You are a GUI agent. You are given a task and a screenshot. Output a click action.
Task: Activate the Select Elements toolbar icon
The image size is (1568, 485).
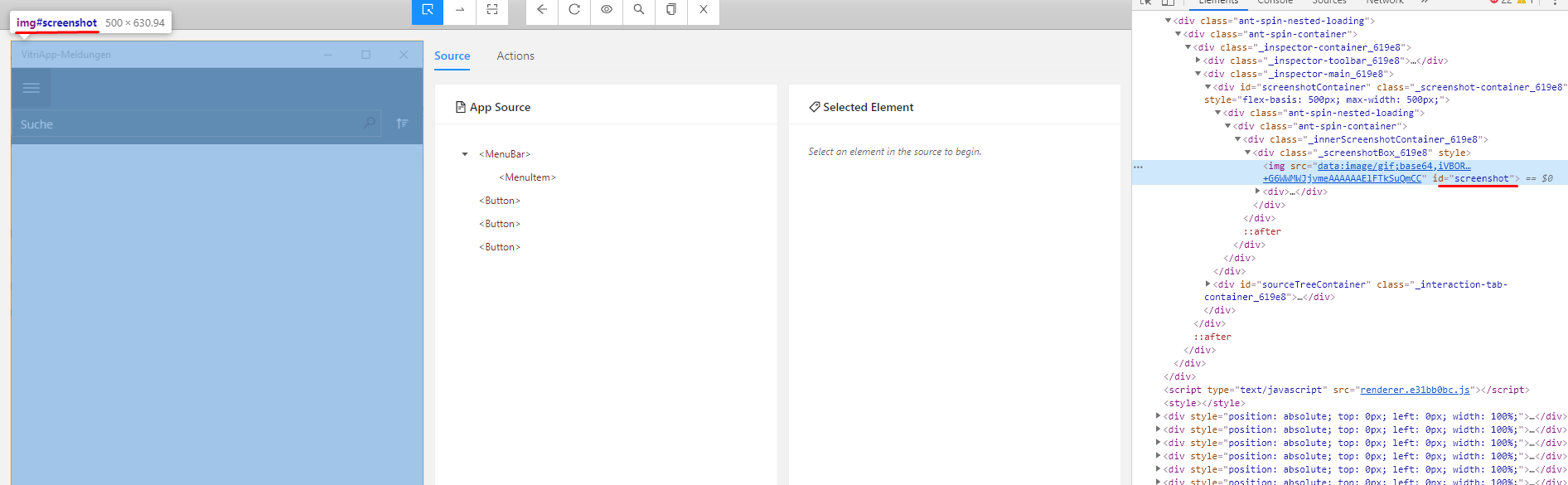point(428,10)
